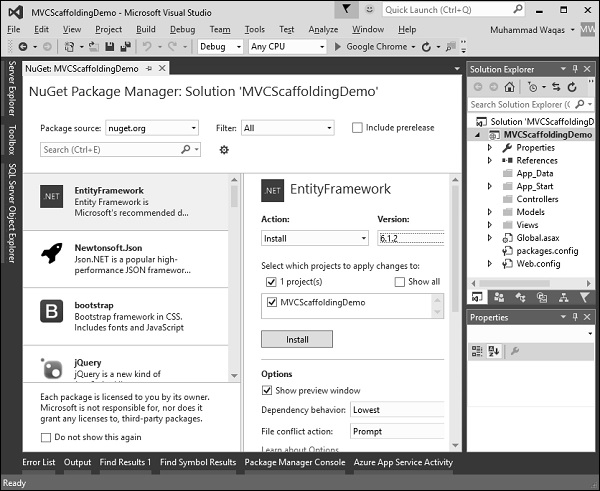Viewport: 600px width, 491px height.
Task: Toggle the 1 project(s) checkbox
Action: click(x=271, y=282)
